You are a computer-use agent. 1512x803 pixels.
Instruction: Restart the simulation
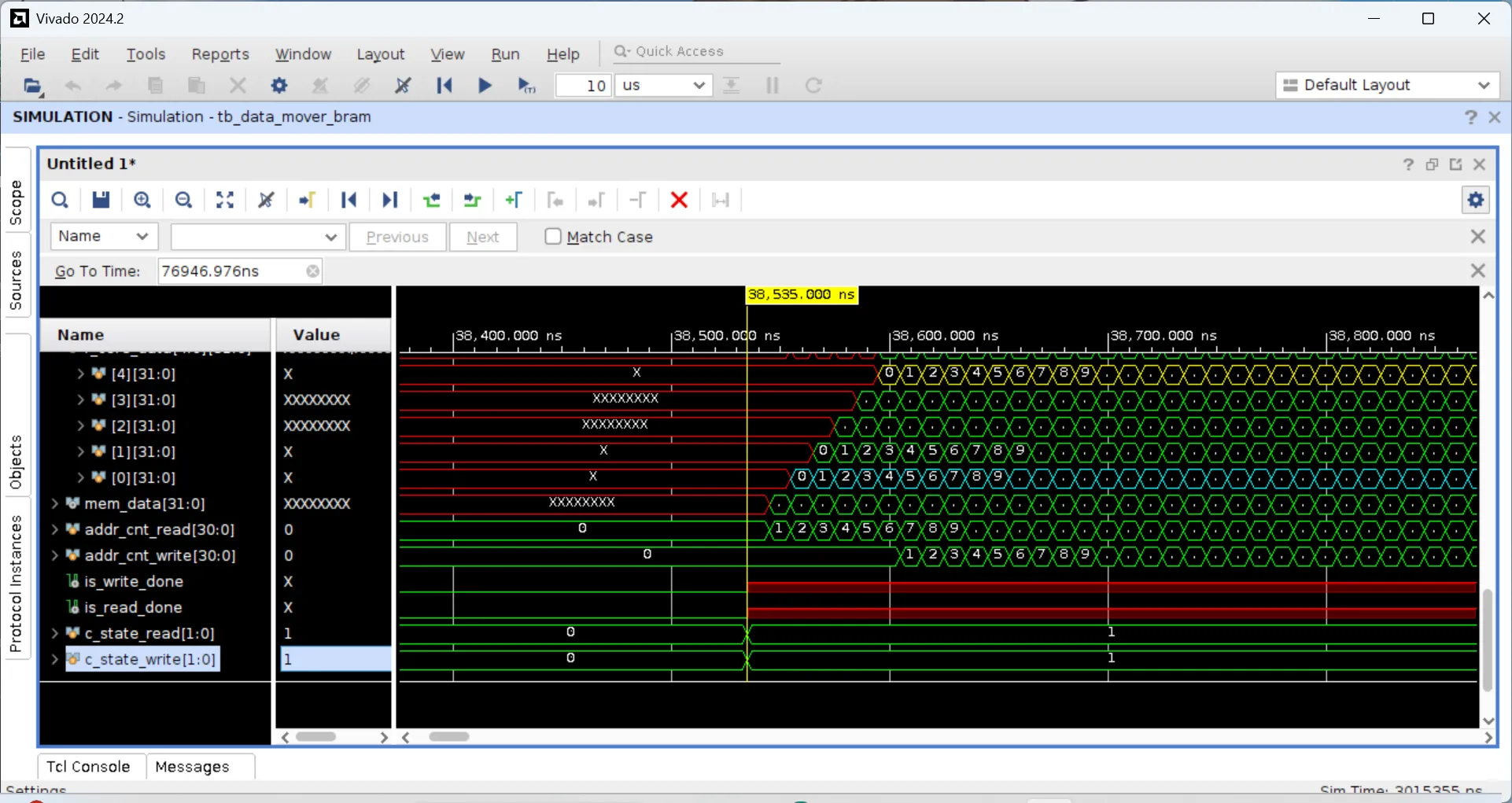(444, 86)
